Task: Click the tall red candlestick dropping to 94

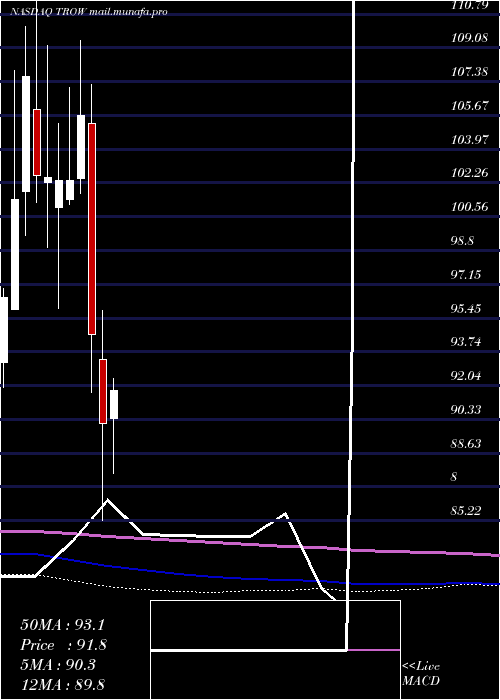Action: pyautogui.click(x=92, y=229)
